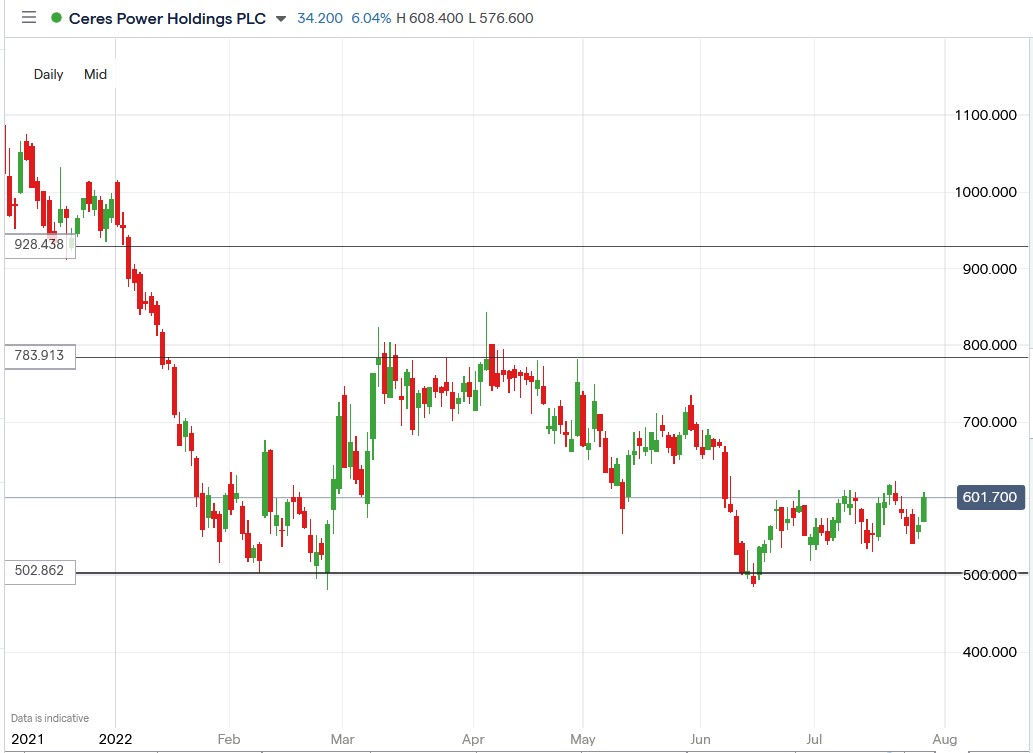This screenshot has width=1033, height=753.
Task: Click the 502.862 price level label
Action: (40, 571)
